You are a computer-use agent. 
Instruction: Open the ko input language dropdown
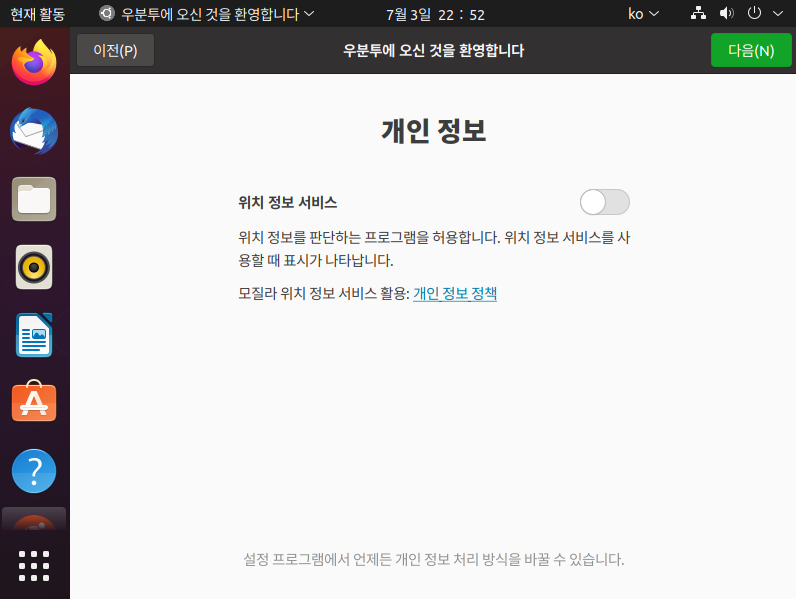643,14
